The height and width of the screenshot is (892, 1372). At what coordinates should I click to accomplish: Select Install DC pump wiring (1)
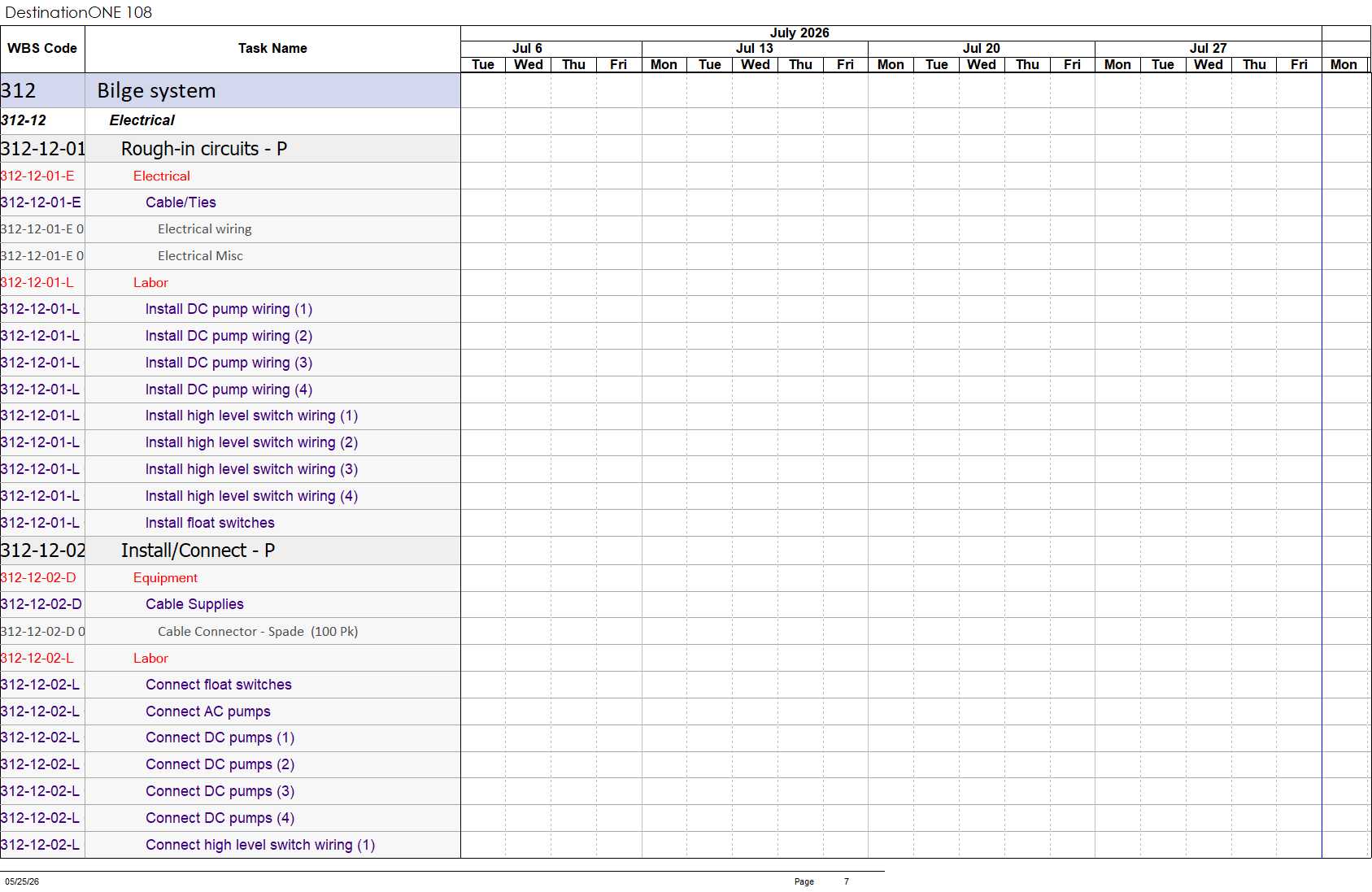coord(230,309)
